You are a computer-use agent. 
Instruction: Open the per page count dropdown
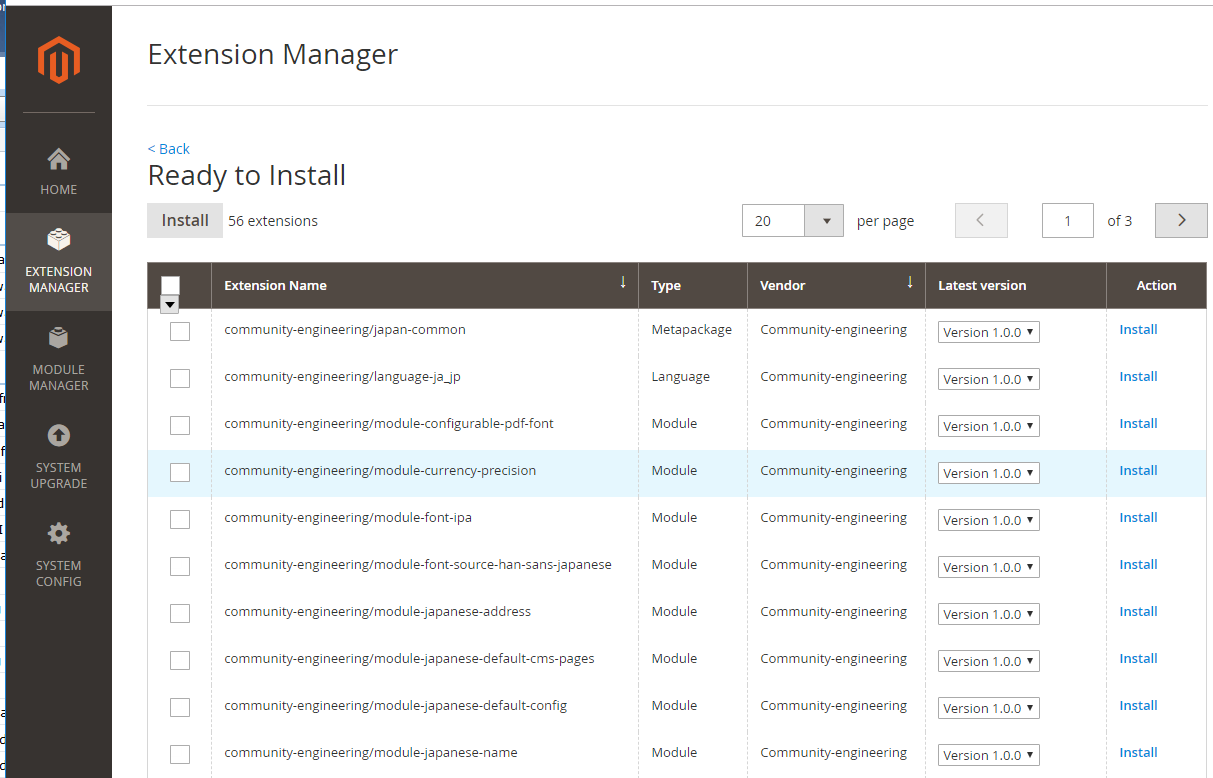825,221
